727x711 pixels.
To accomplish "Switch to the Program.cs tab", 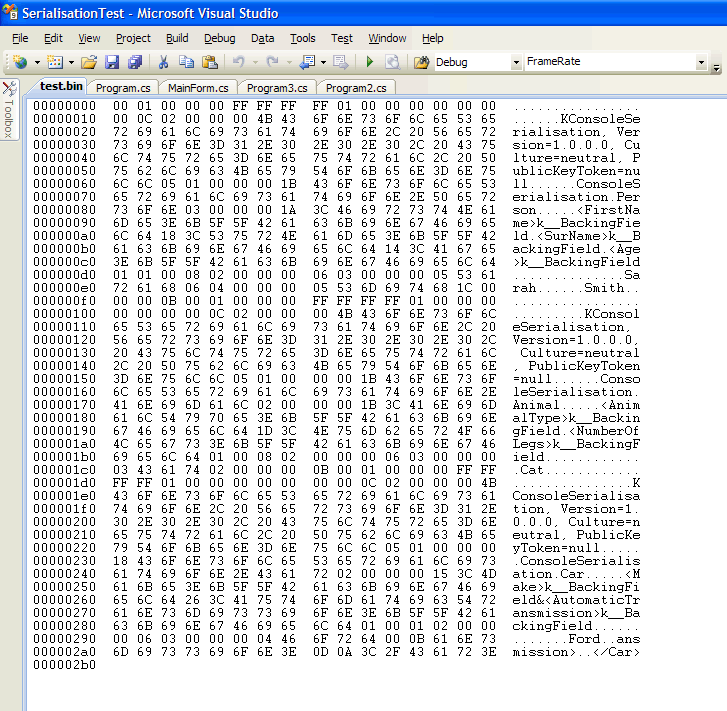I will coord(123,88).
